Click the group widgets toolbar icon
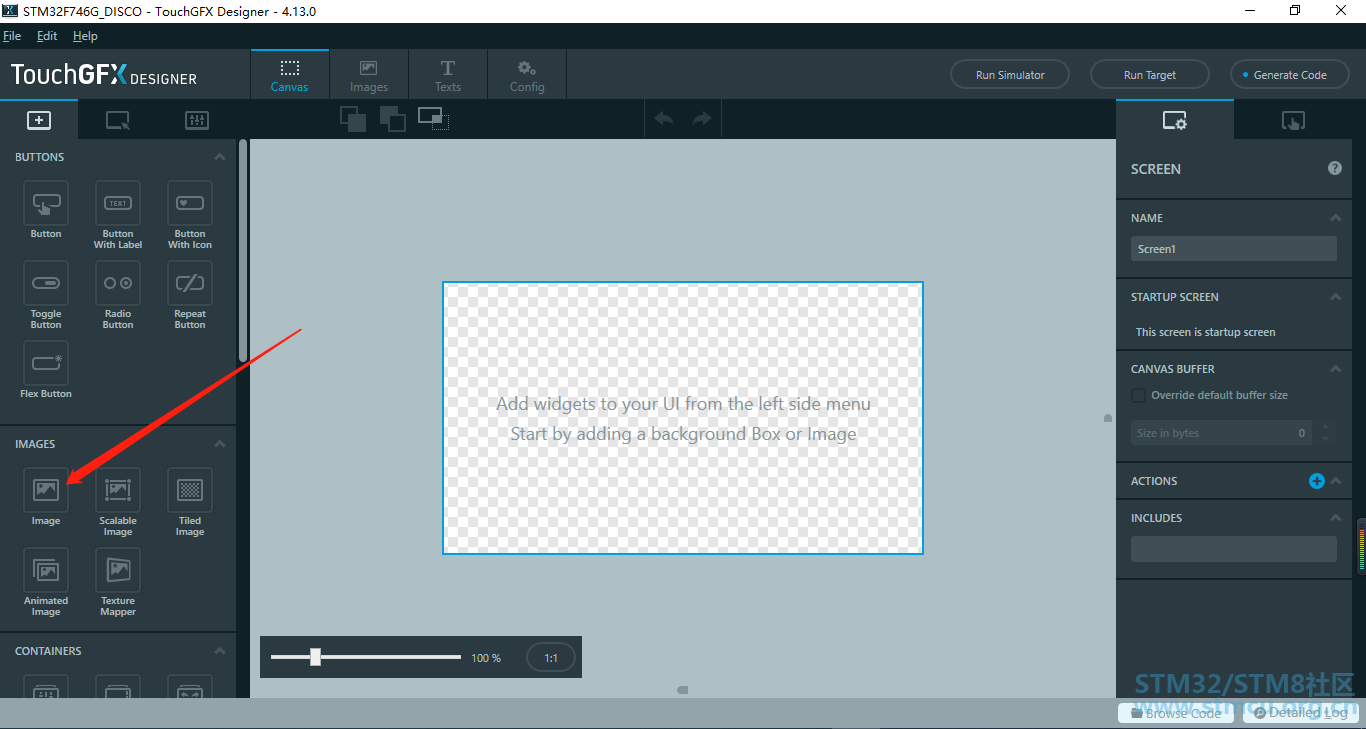The width and height of the screenshot is (1366, 729). click(x=433, y=119)
